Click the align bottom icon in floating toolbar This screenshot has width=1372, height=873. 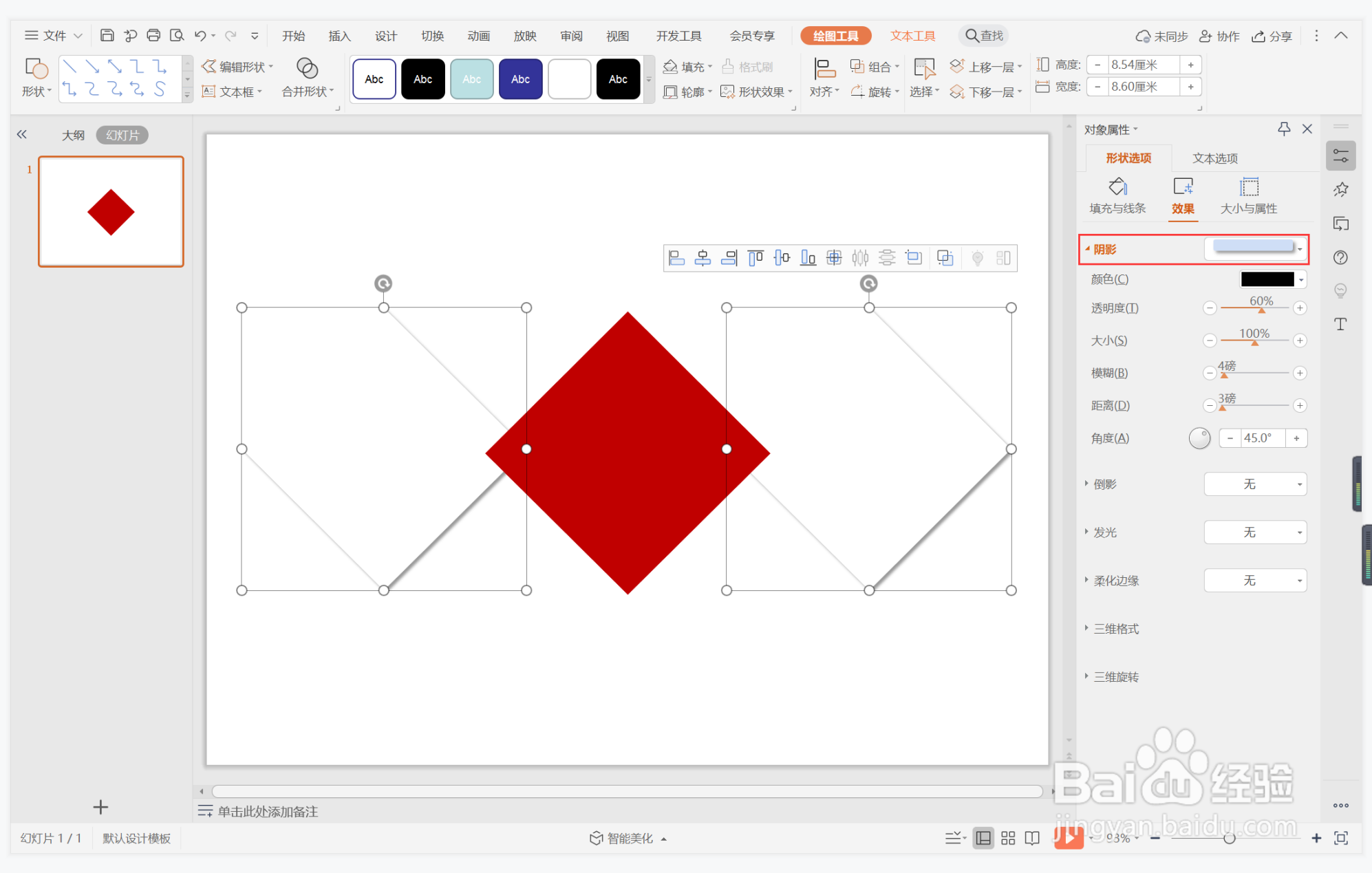(808, 258)
